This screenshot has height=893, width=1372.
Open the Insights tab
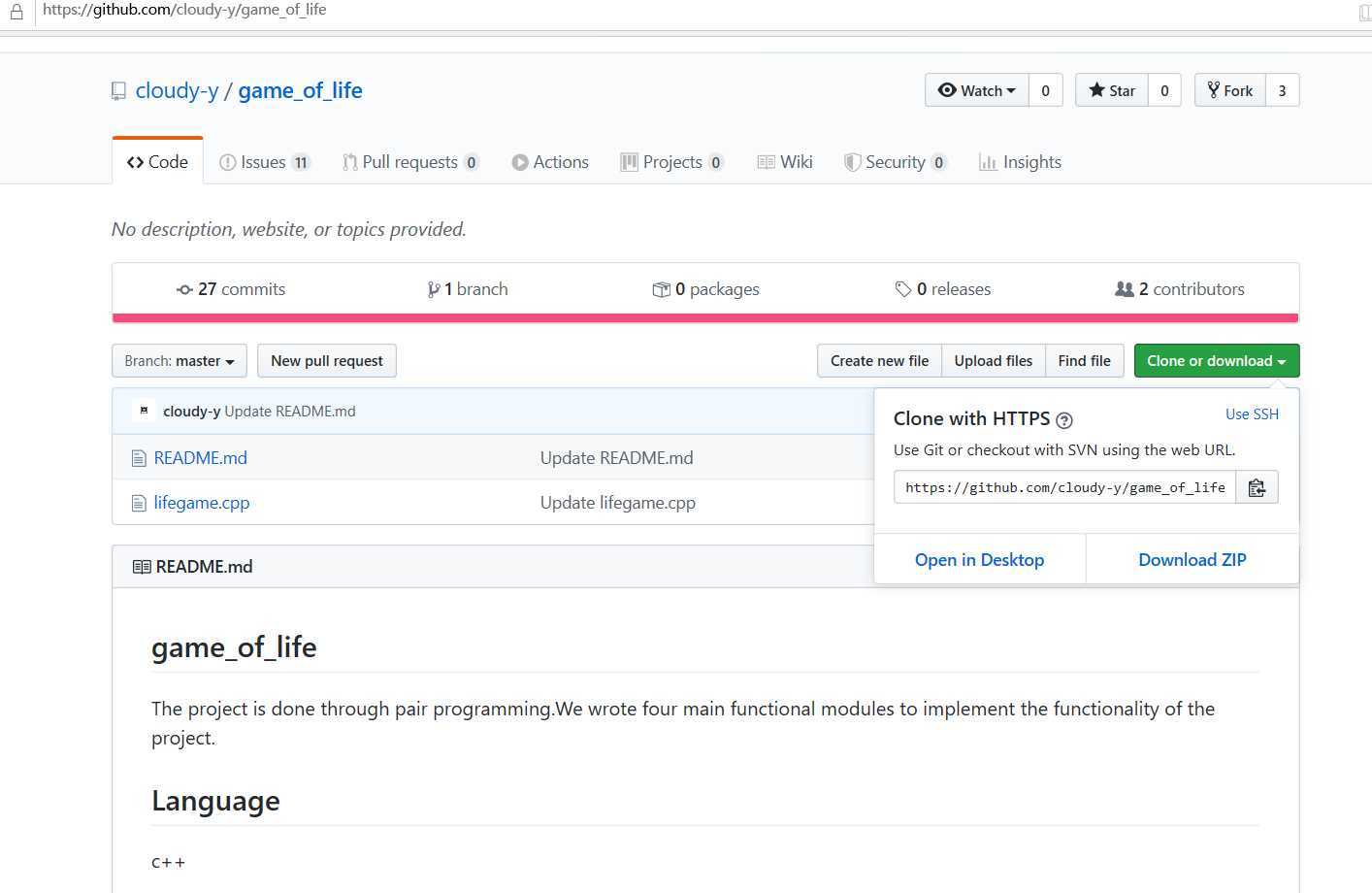(1020, 162)
